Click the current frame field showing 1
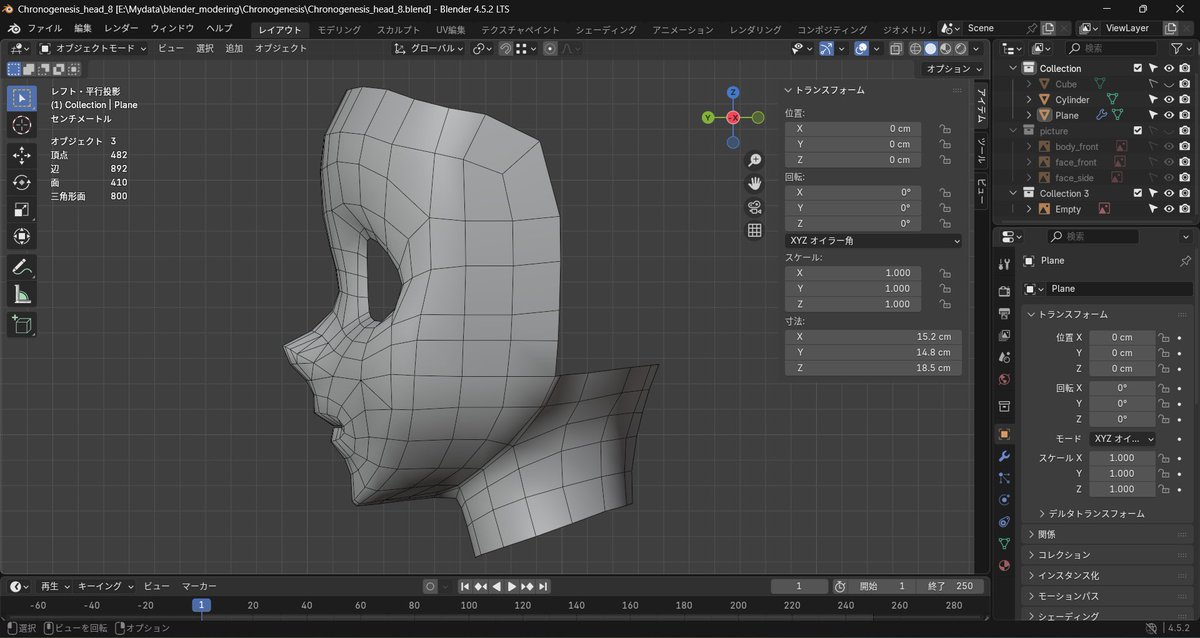 pyautogui.click(x=798, y=586)
